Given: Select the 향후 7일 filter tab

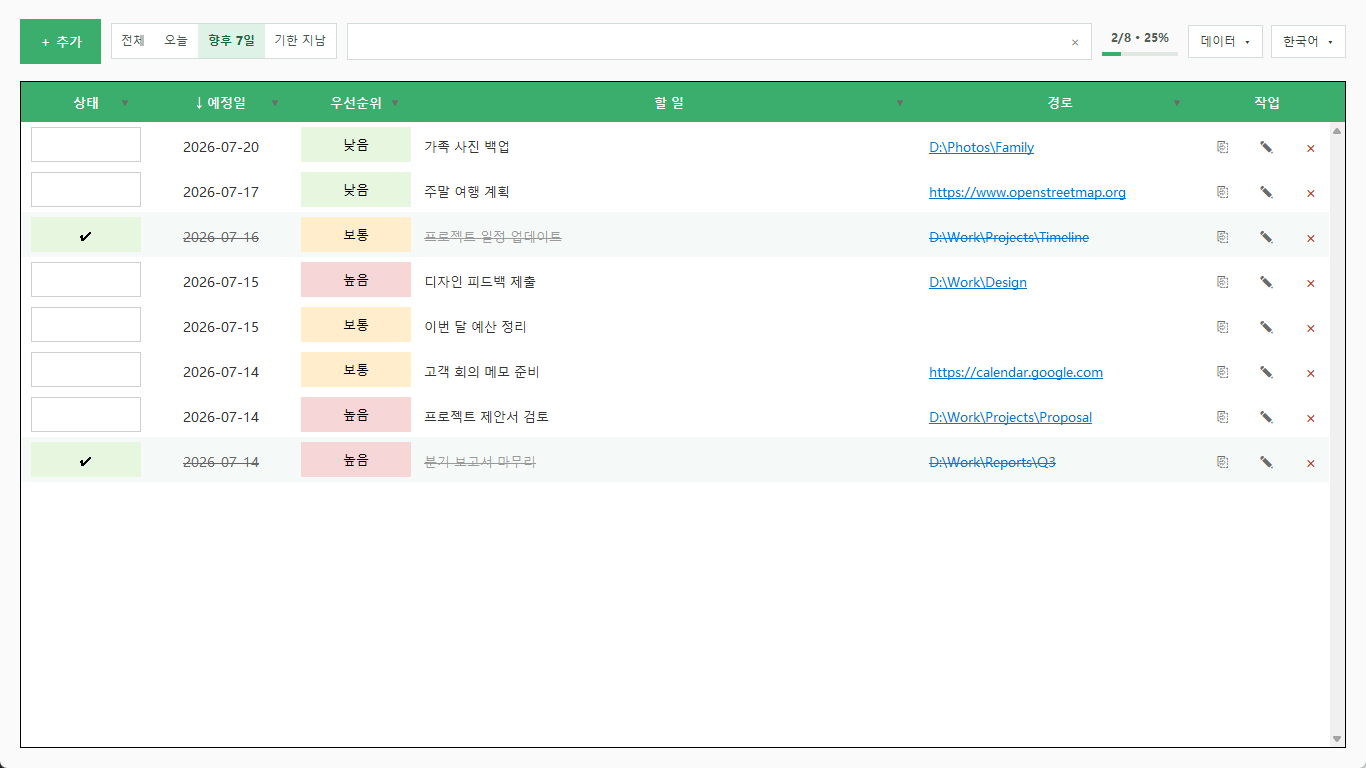Looking at the screenshot, I should [x=231, y=41].
